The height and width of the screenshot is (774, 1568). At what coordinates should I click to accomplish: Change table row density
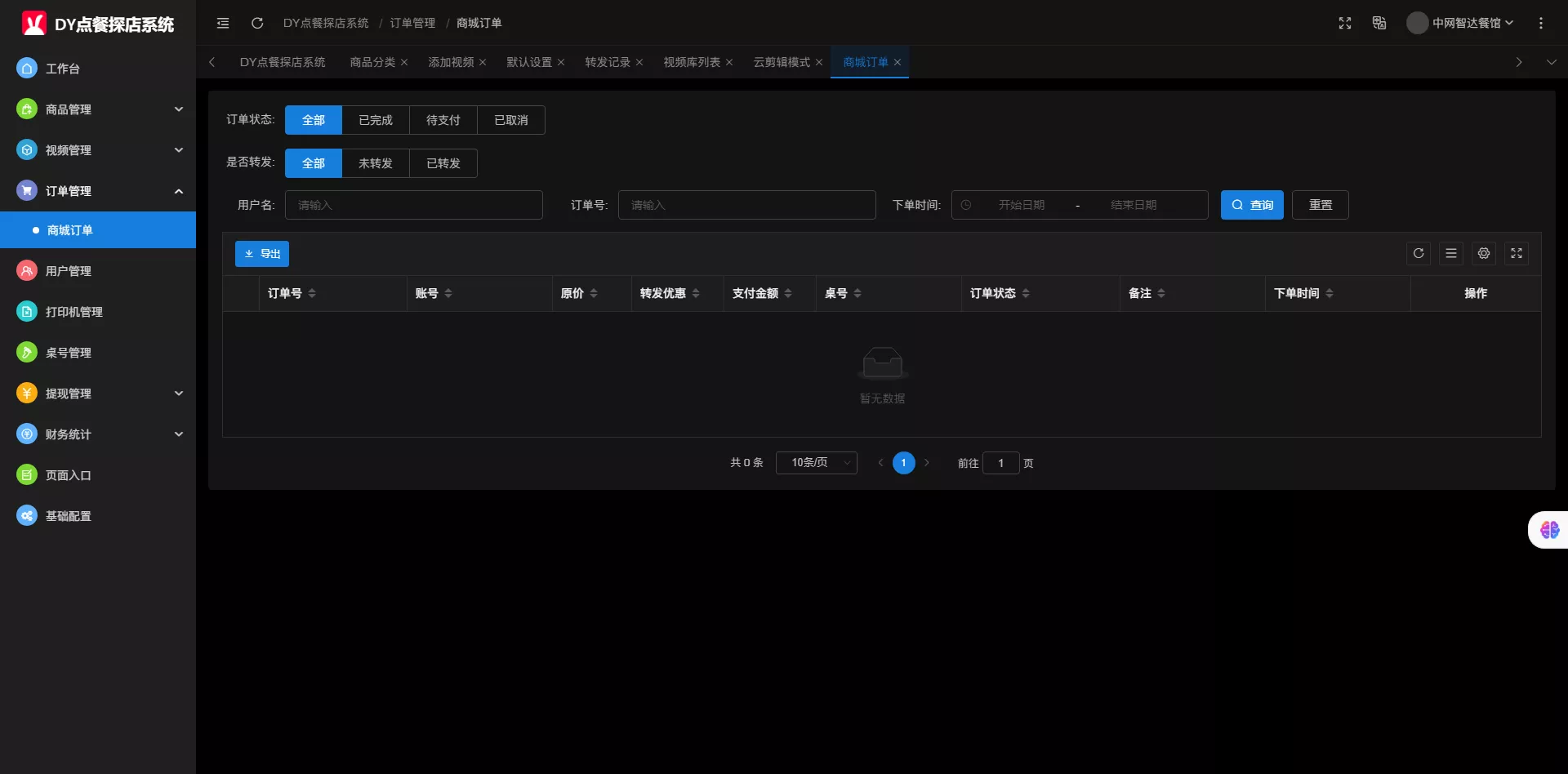[x=1451, y=253]
